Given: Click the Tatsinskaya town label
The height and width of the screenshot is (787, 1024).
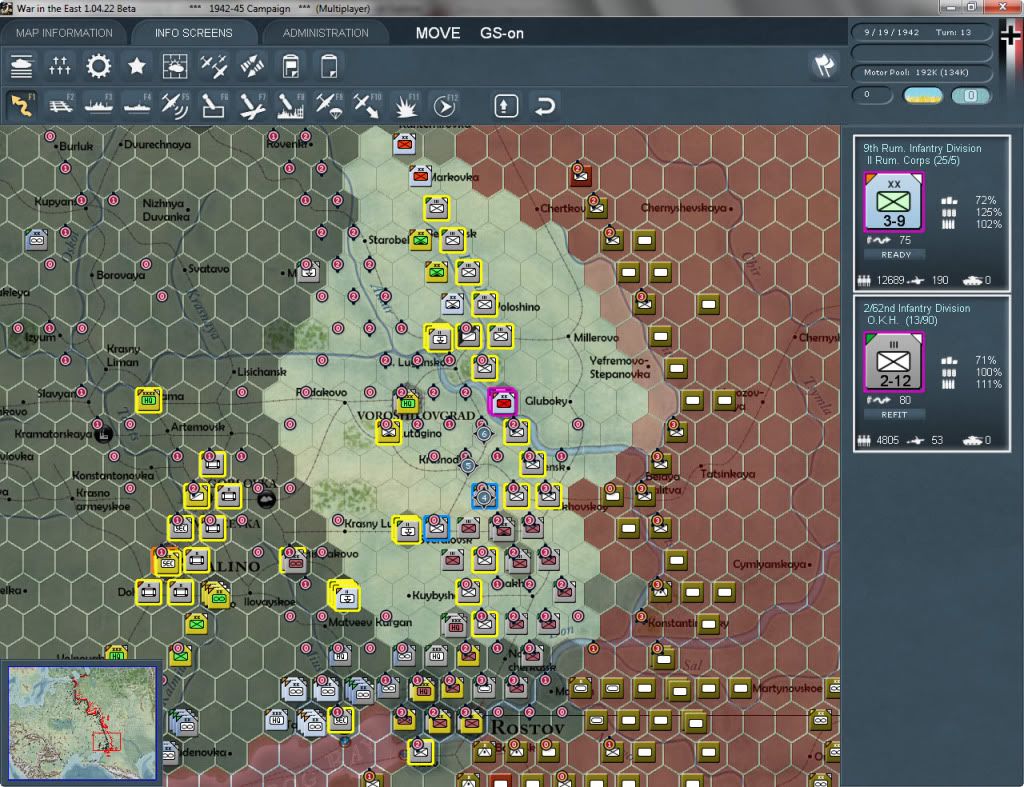Looking at the screenshot, I should pyautogui.click(x=727, y=474).
